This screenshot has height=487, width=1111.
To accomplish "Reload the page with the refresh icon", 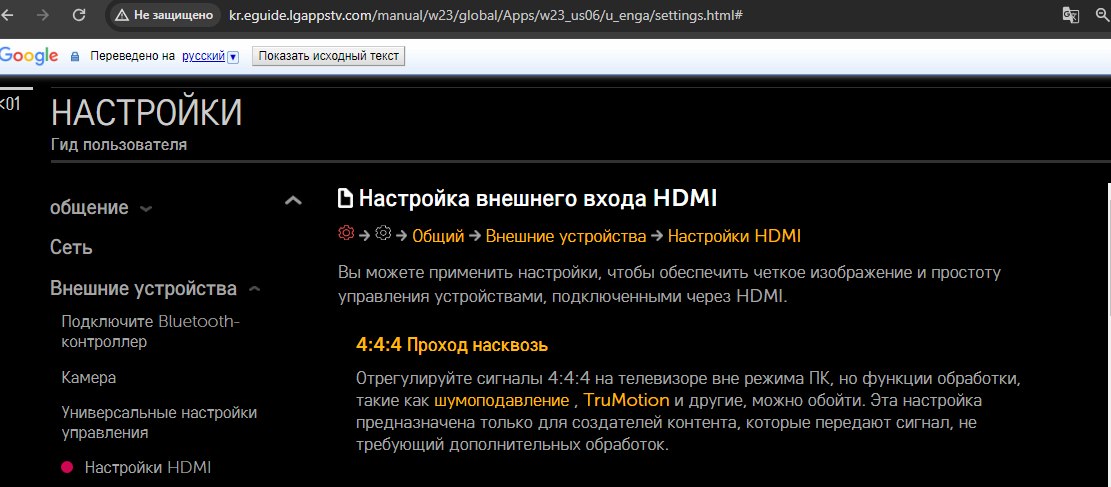I will point(79,15).
